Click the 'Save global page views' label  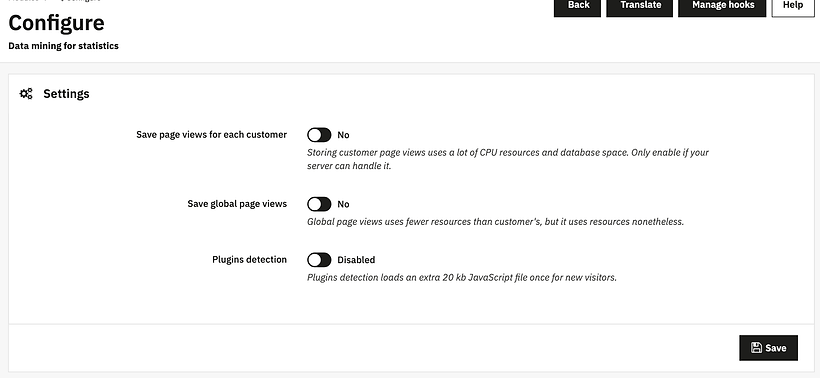(x=237, y=204)
